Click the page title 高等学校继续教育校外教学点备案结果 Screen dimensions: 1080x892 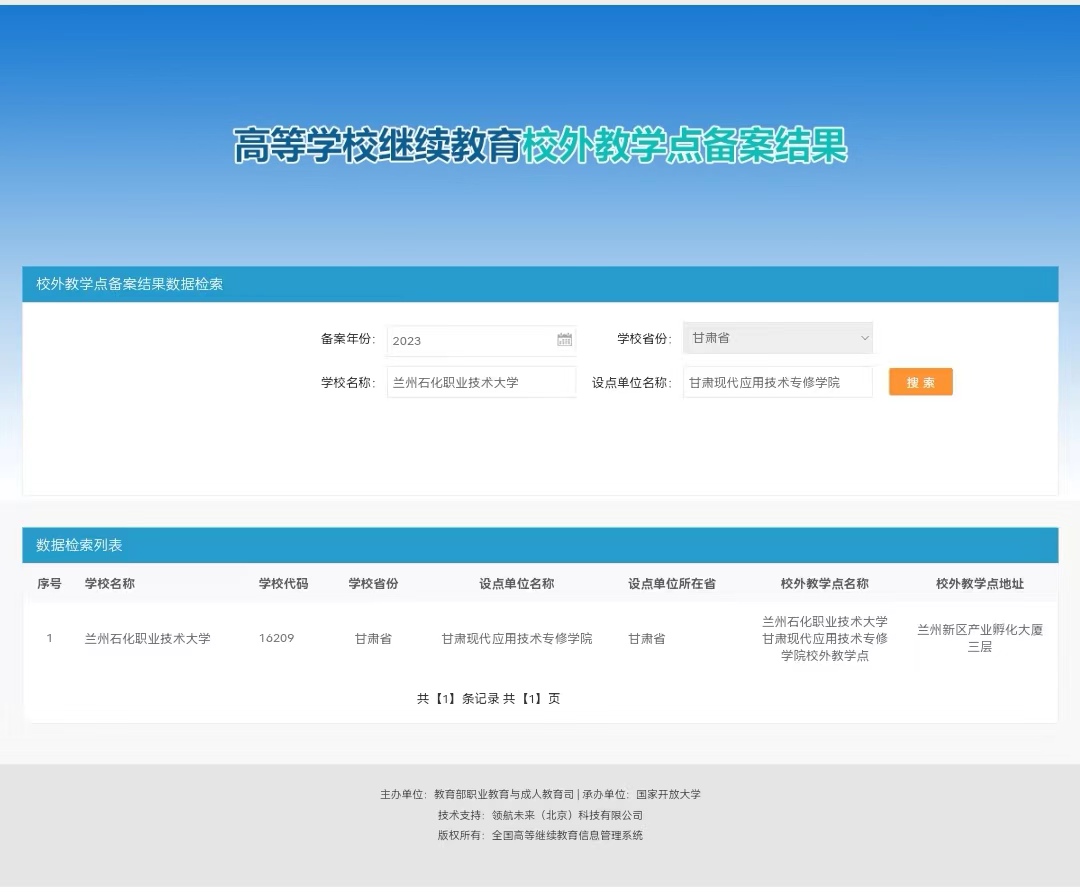540,145
